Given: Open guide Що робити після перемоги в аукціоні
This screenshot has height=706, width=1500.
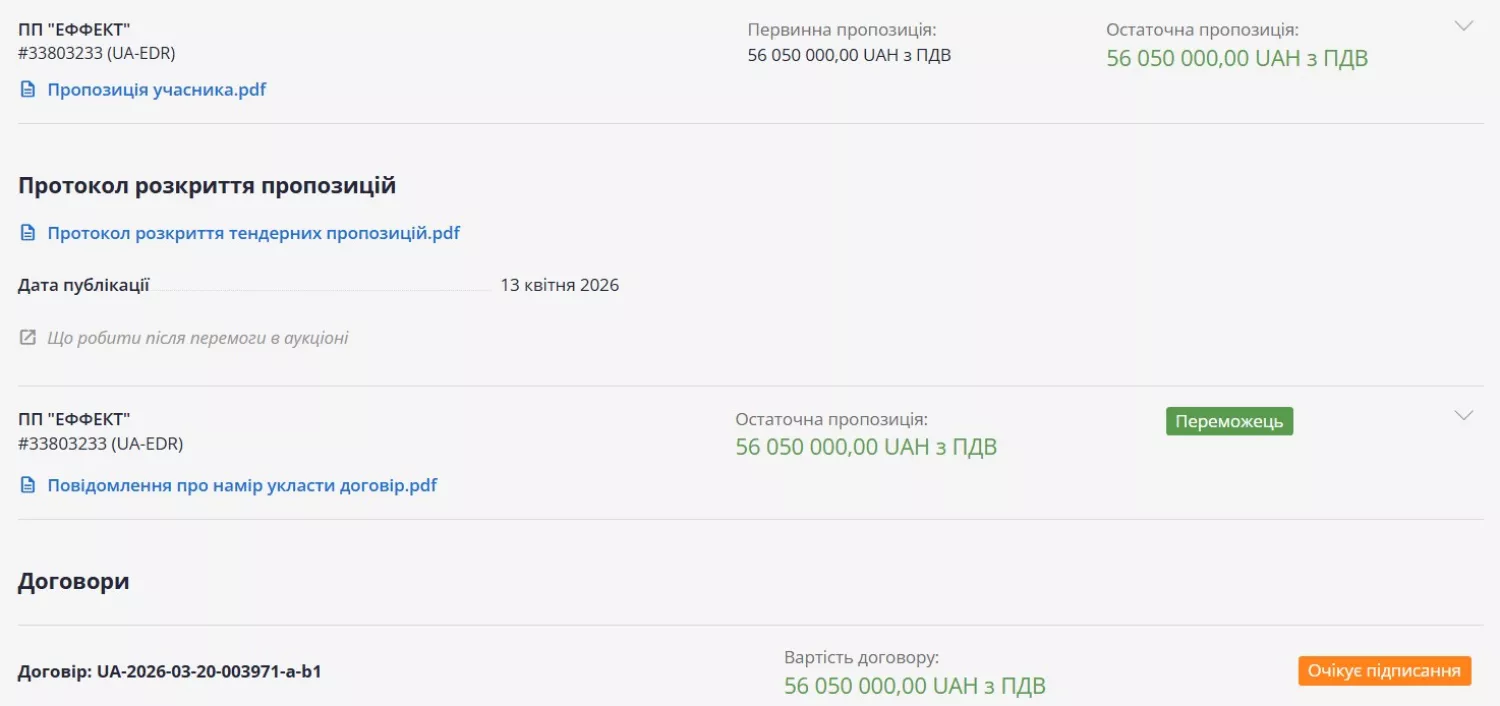Looking at the screenshot, I should [x=195, y=337].
